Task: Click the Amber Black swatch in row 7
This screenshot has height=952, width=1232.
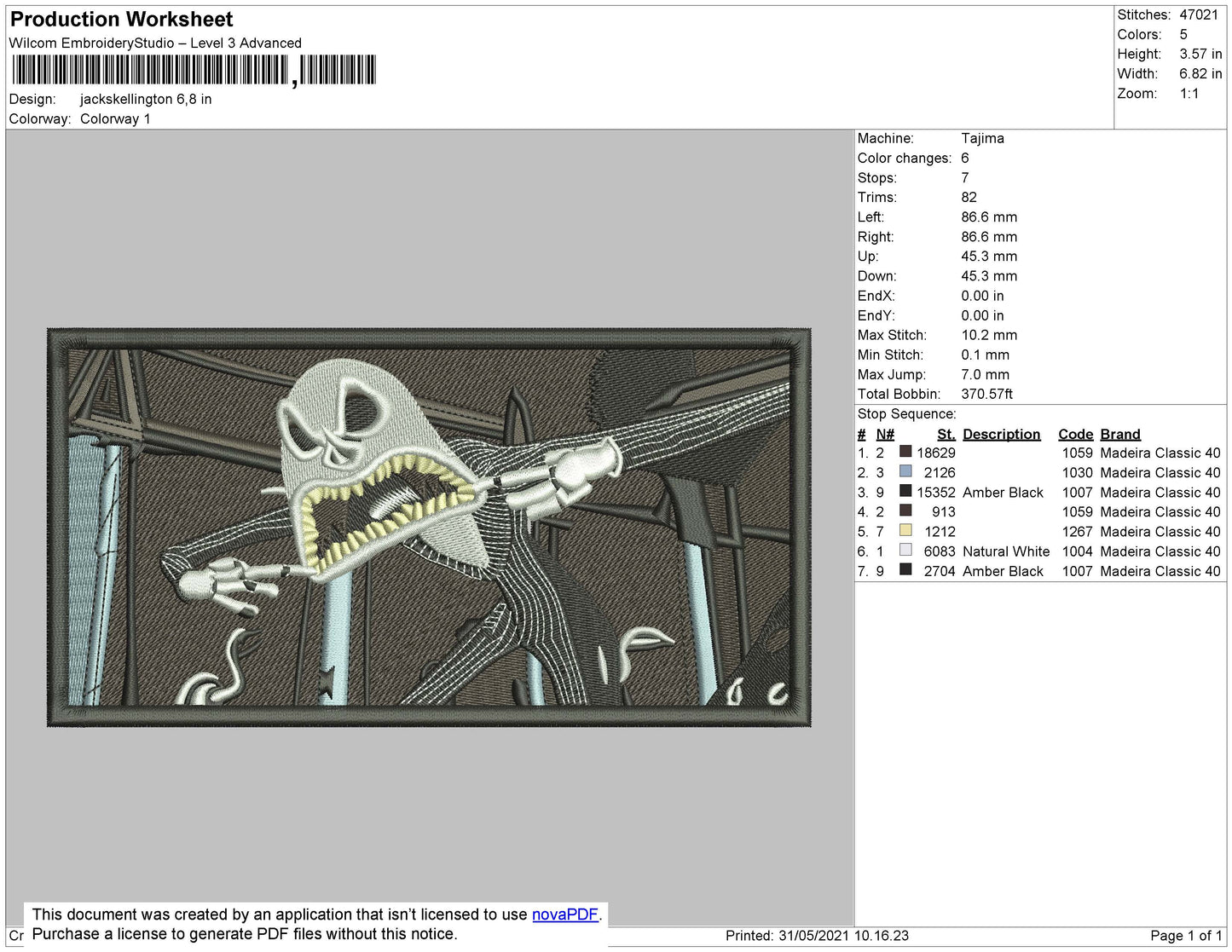Action: coord(905,569)
